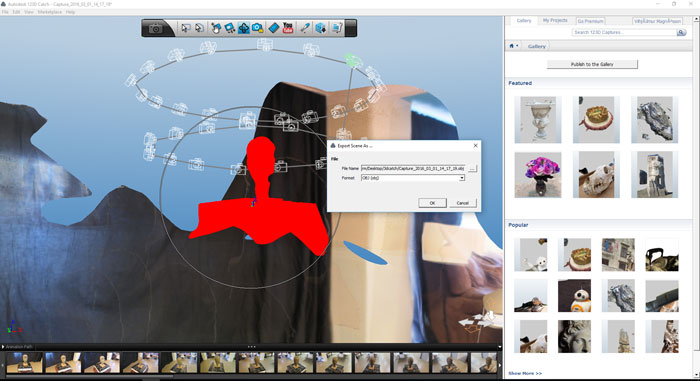Click the filmstrip horizontal scrollbar
The height and width of the screenshot is (381, 700).
89,377
